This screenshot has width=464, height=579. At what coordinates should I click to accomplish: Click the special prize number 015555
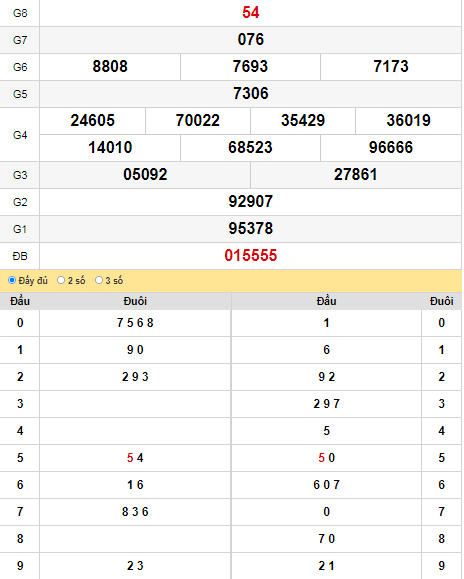251,256
